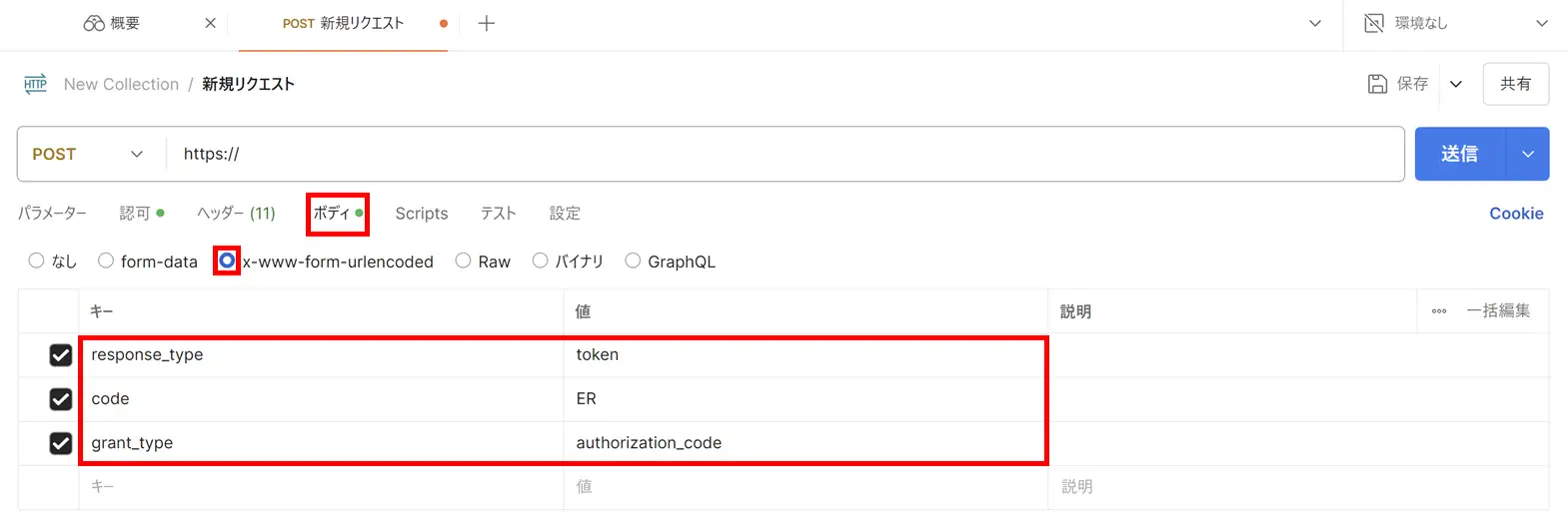Click inside the https:// URL field

[x=785, y=154]
